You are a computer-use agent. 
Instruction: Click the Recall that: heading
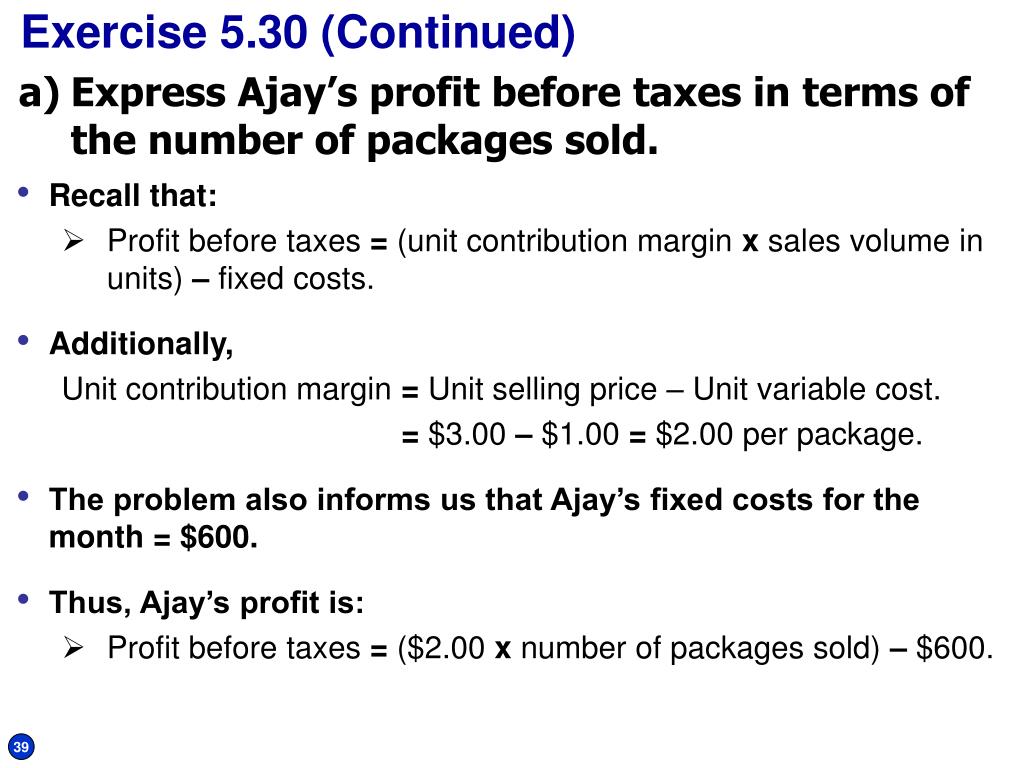tap(133, 195)
